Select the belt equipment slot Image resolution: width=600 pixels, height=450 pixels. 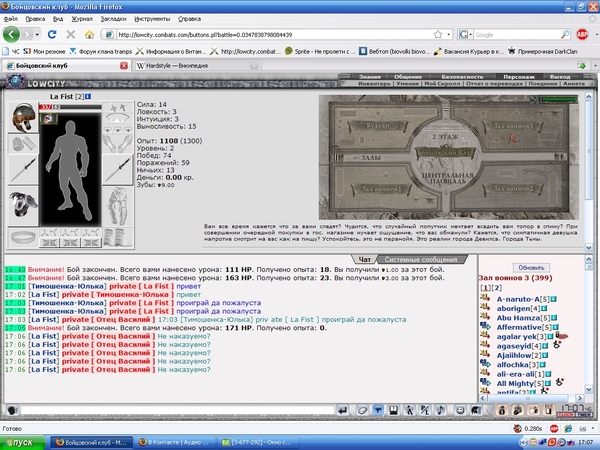(23, 237)
